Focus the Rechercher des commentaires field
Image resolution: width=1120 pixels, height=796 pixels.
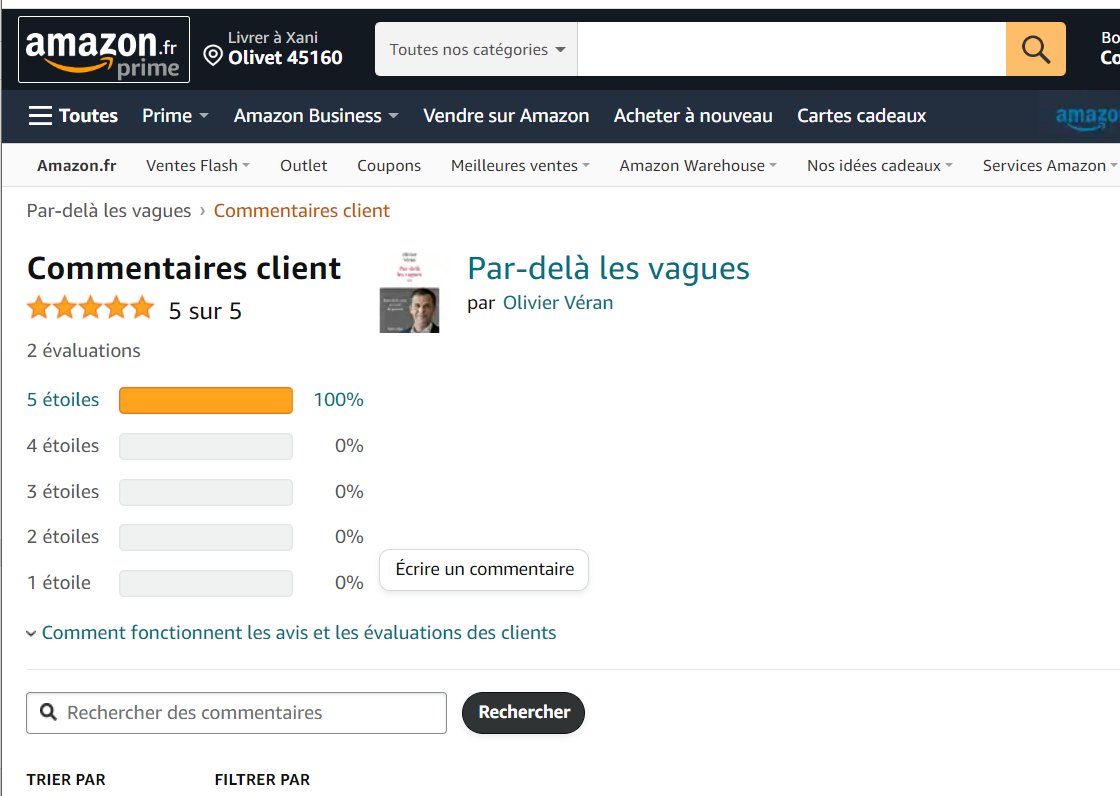click(x=236, y=712)
